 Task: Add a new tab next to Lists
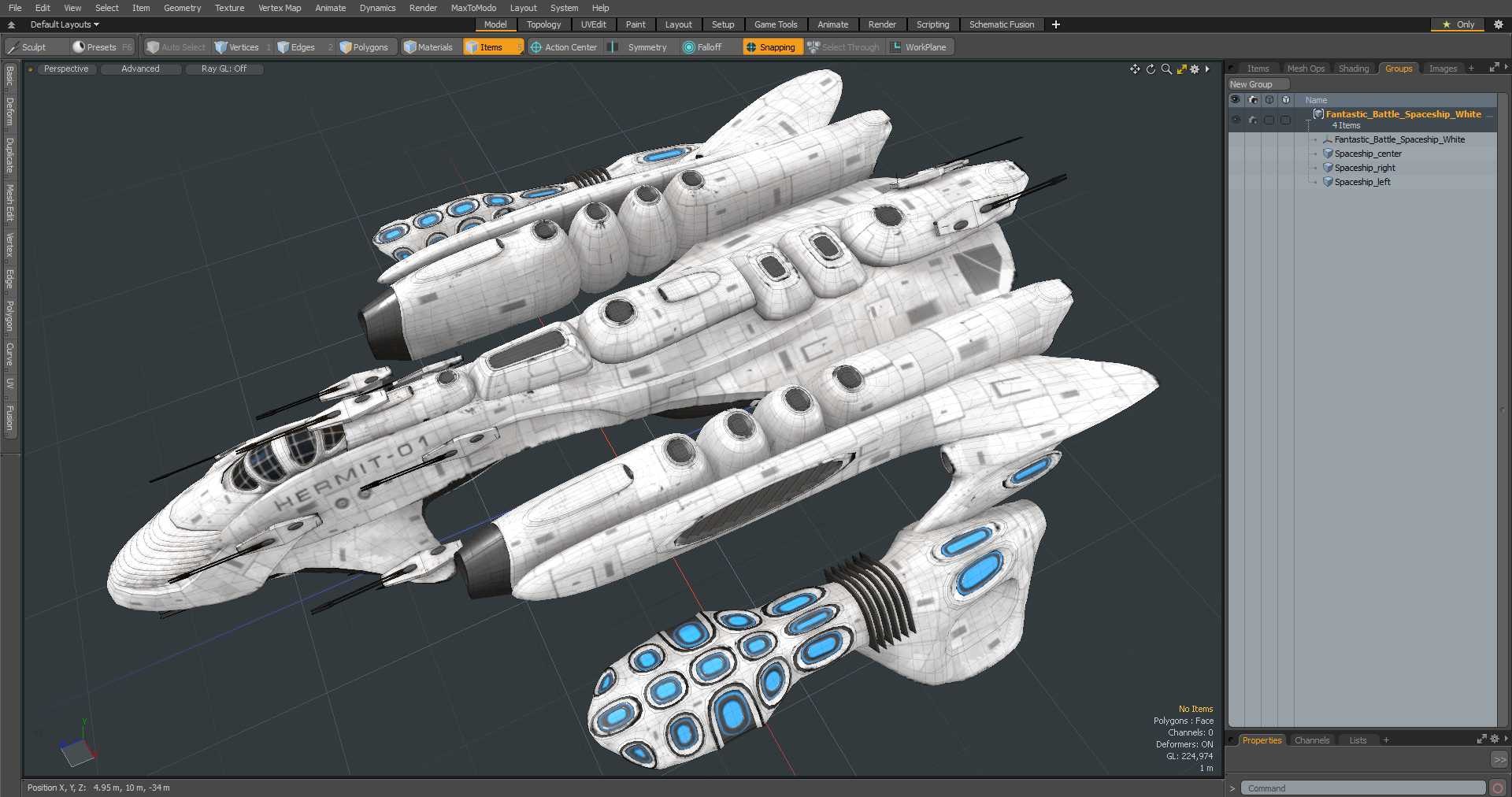click(x=1386, y=740)
